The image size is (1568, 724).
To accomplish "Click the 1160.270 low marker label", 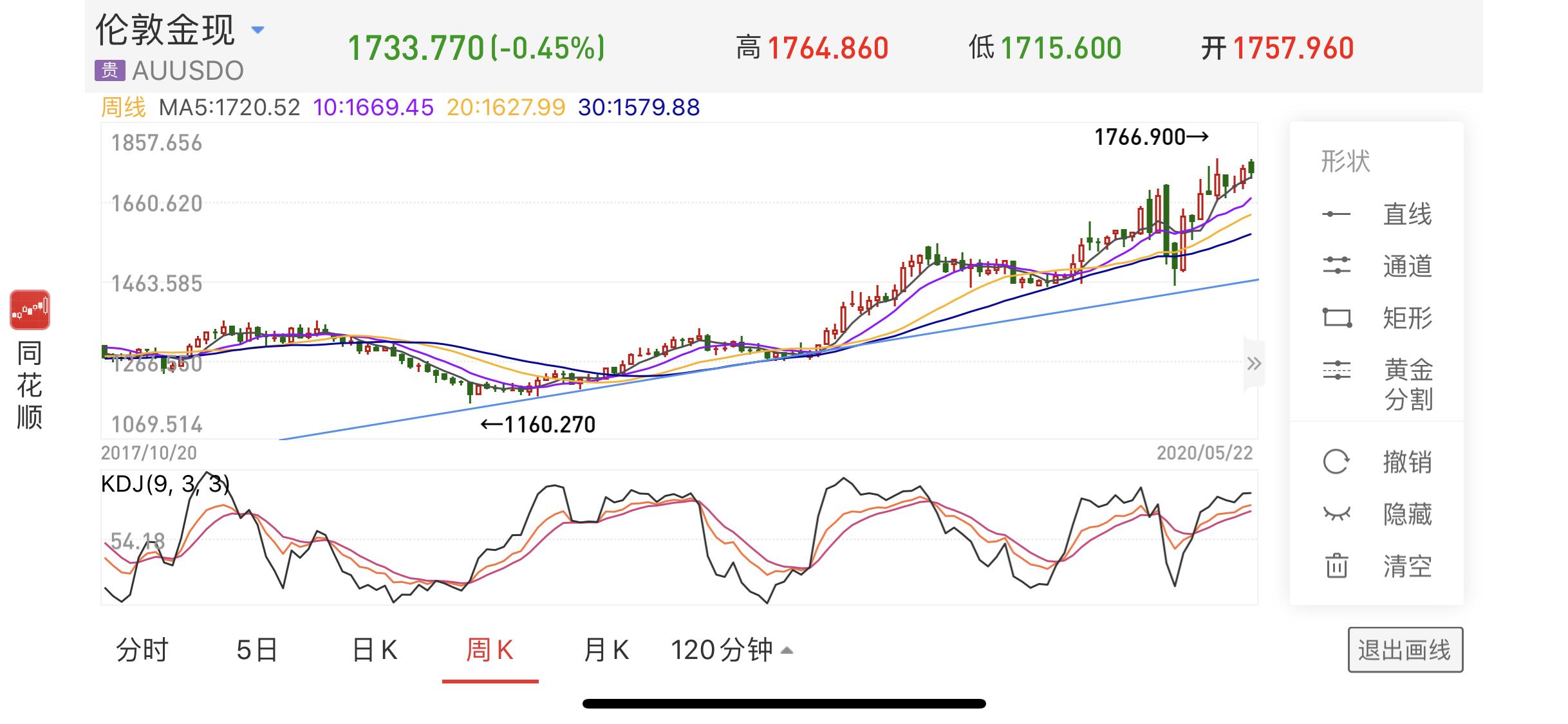I will point(538,425).
